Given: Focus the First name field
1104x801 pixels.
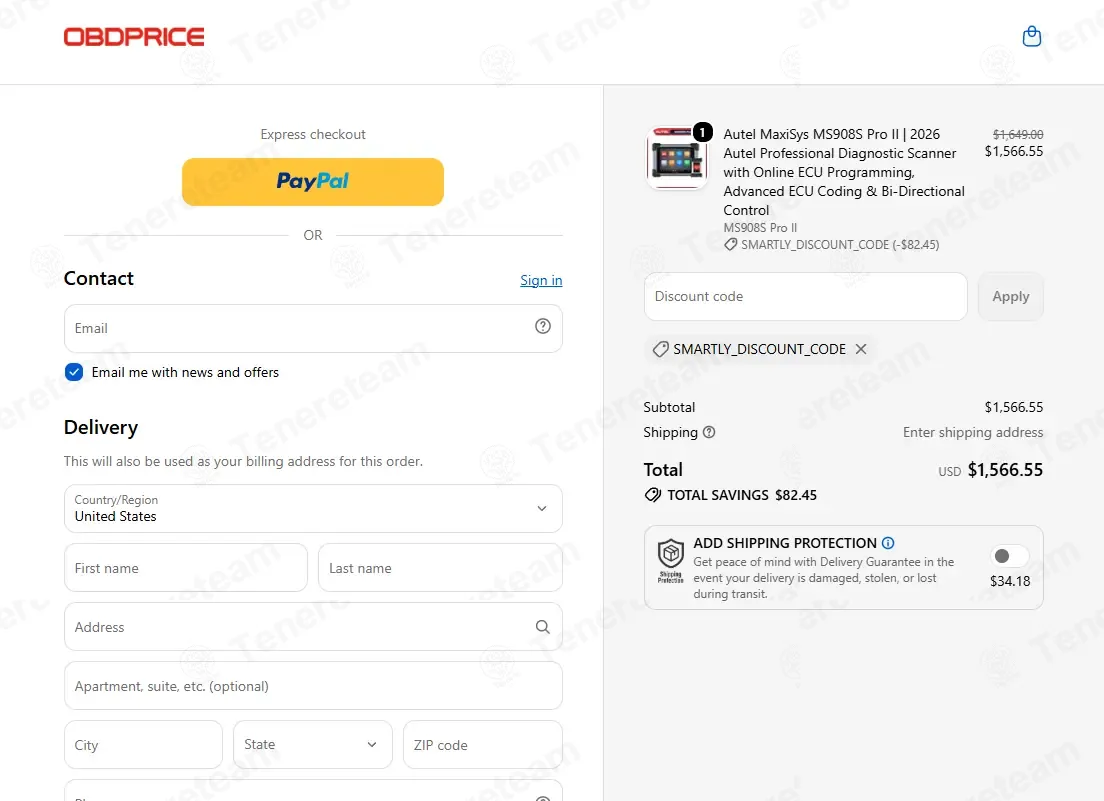Looking at the screenshot, I should [186, 567].
